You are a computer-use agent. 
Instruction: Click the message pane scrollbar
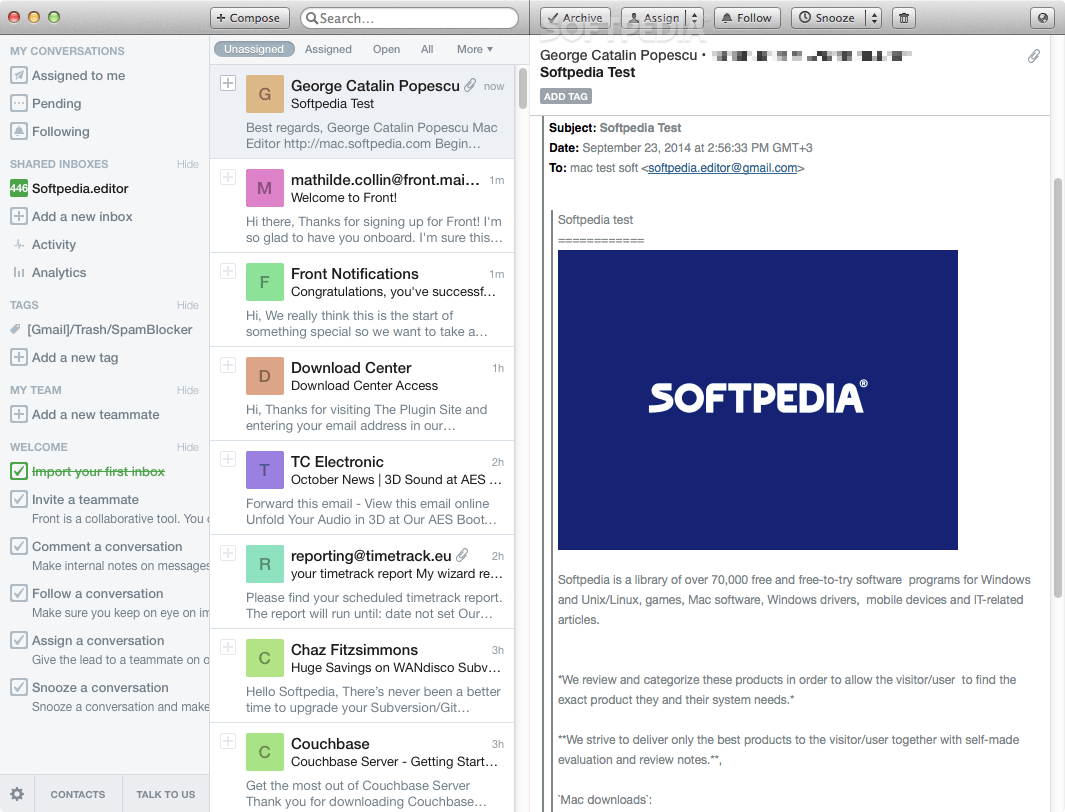tap(1058, 388)
